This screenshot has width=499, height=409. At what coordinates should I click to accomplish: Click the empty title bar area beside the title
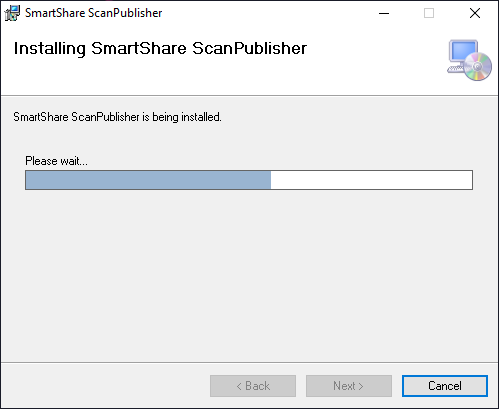[x=267, y=13]
